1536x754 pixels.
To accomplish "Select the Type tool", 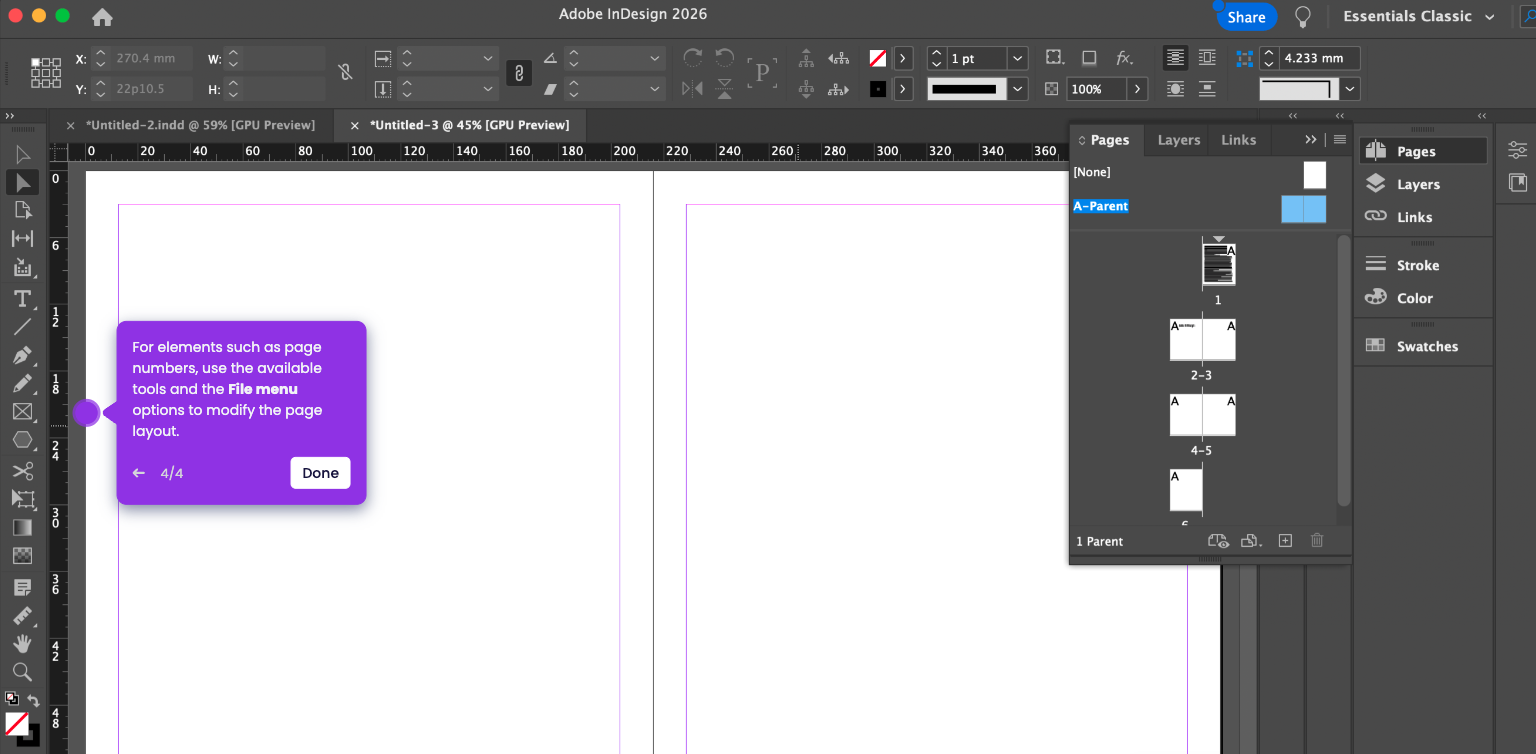I will click(22, 298).
